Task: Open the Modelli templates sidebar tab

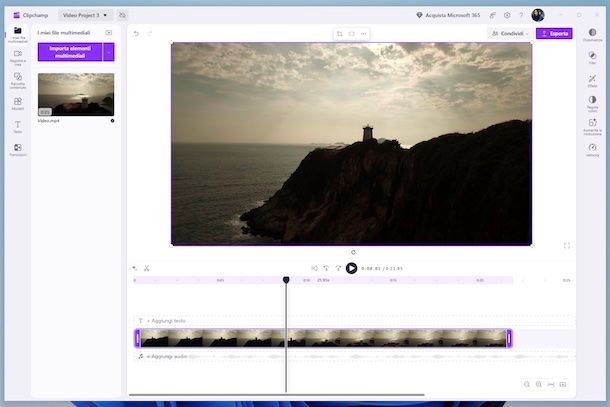Action: coord(18,103)
